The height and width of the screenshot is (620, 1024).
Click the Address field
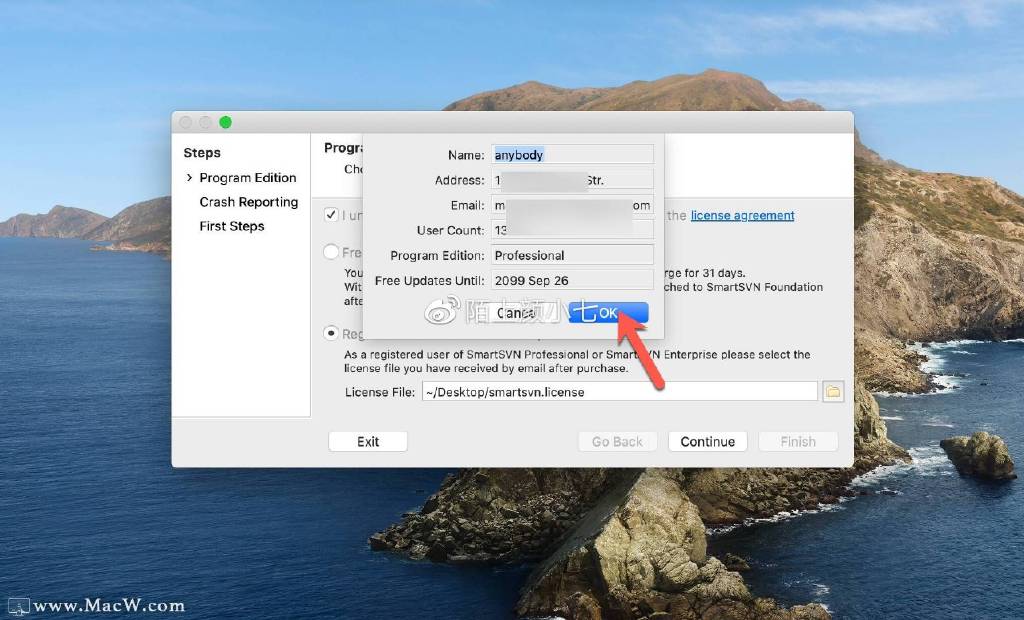[572, 180]
